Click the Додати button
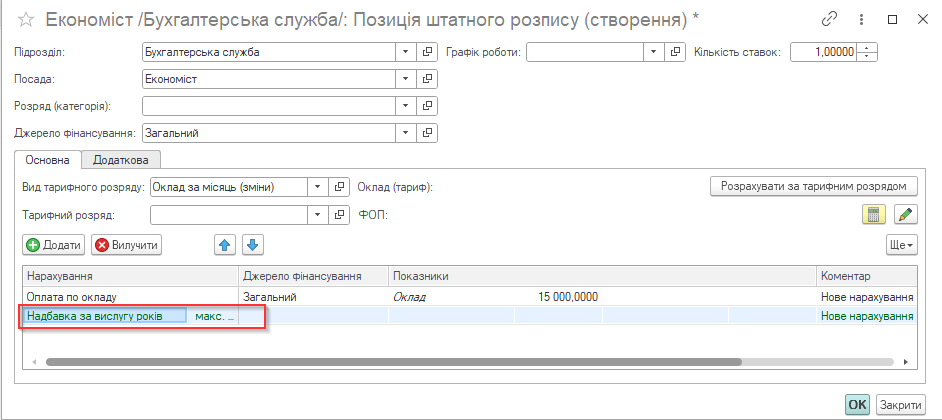Screen dimensions: 942x420 click(x=53, y=245)
